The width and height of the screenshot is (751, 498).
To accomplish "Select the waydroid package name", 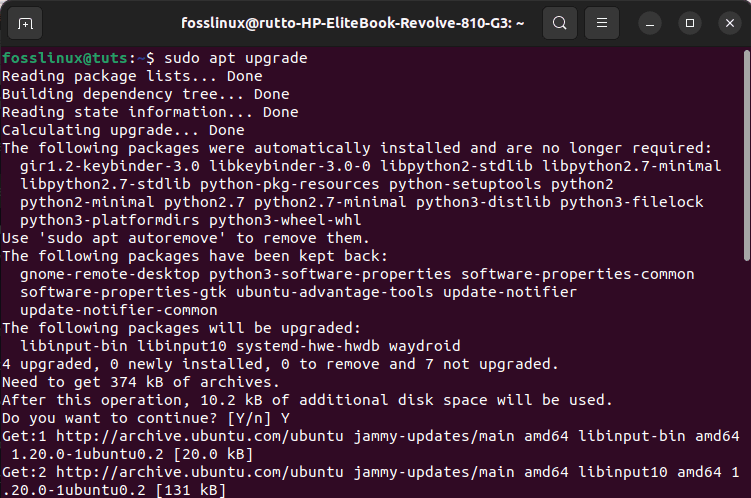I will [424, 346].
